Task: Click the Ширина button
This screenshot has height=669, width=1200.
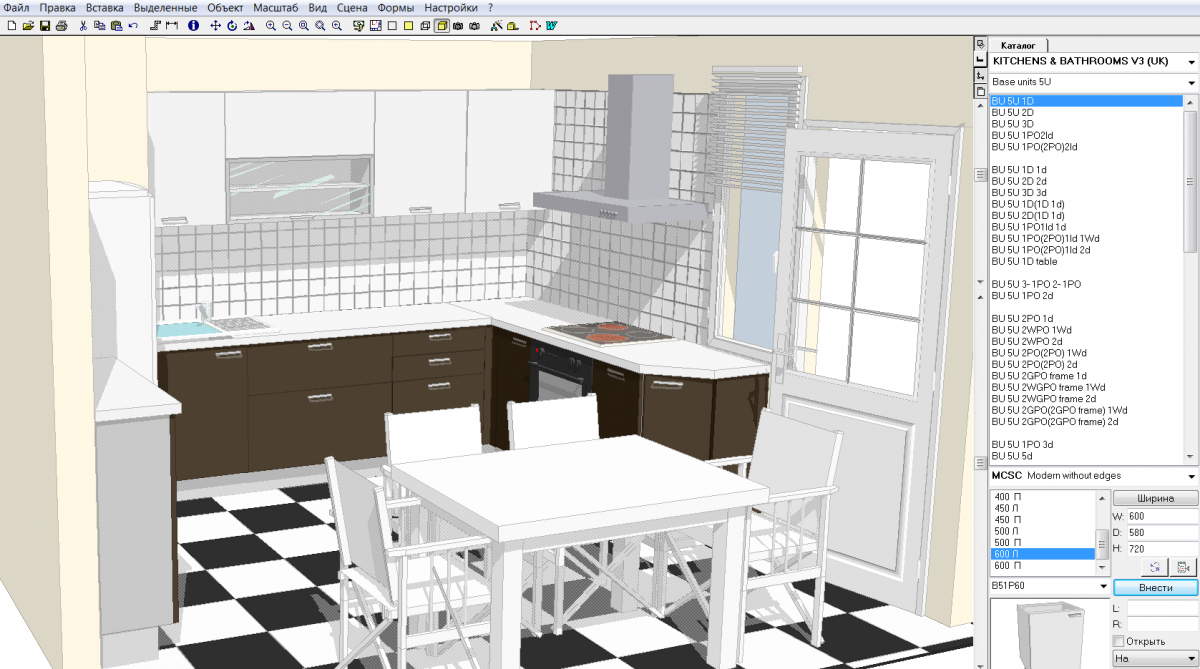Action: pyautogui.click(x=1155, y=498)
